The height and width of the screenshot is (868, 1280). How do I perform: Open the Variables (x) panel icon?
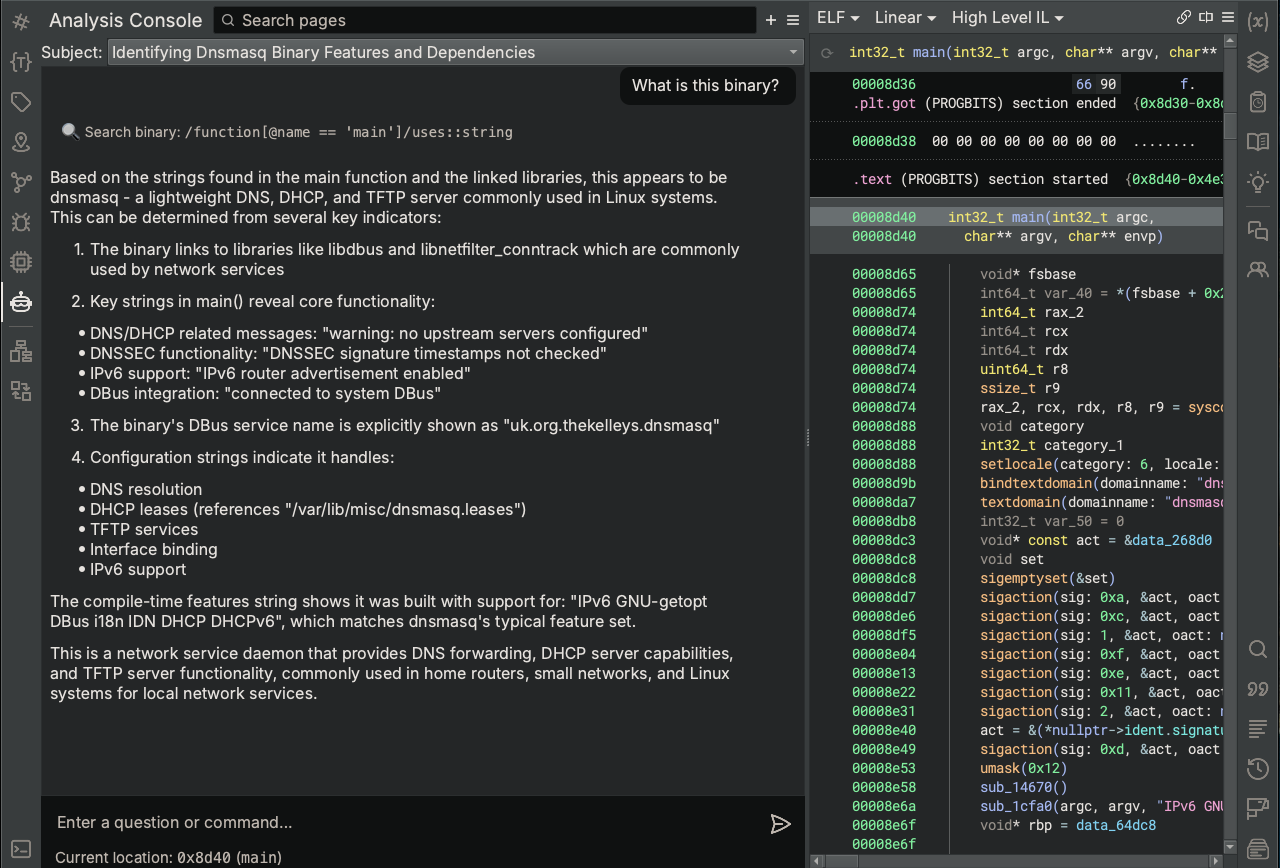click(x=1258, y=22)
